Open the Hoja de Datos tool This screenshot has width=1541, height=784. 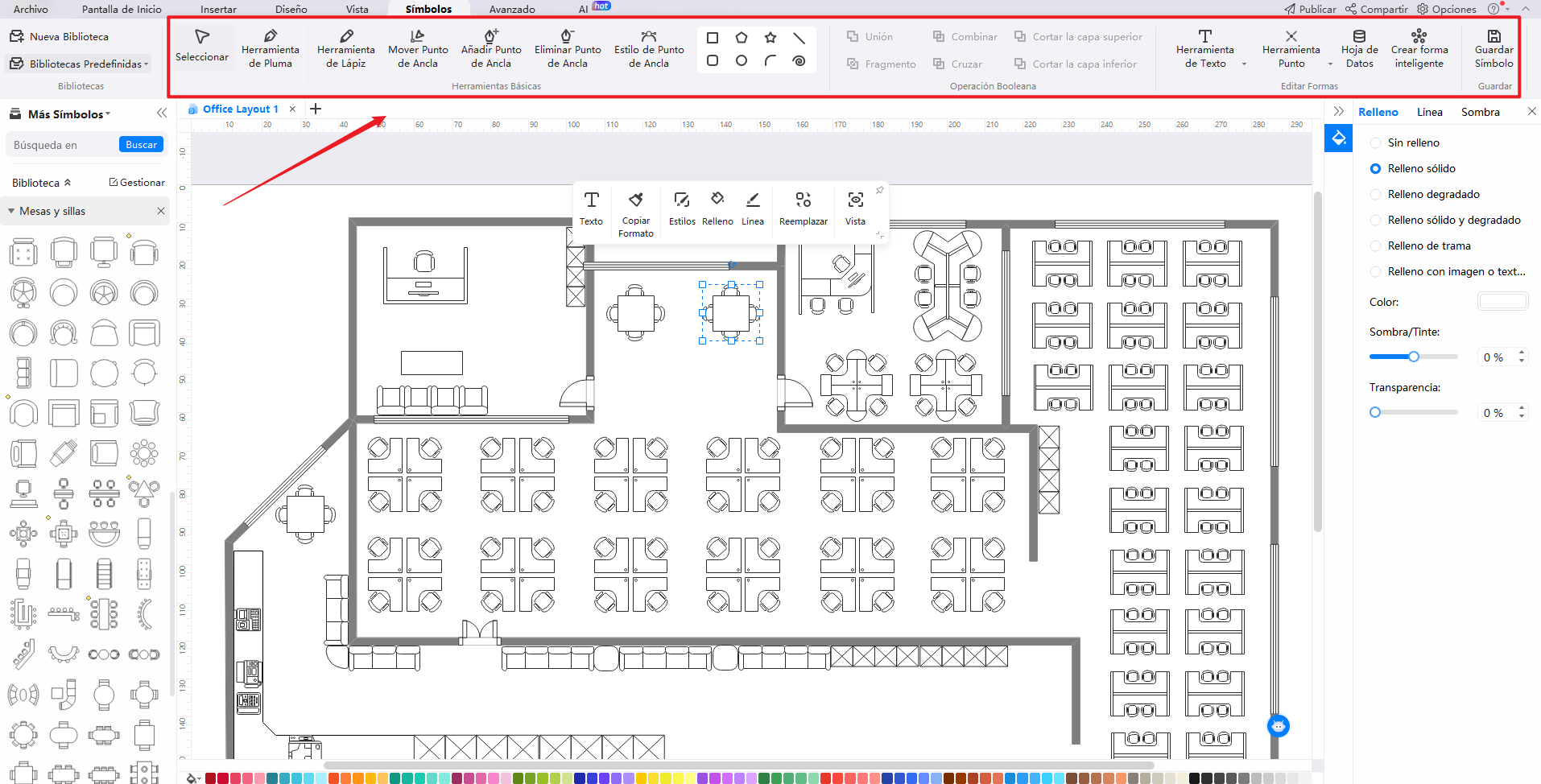click(1359, 48)
